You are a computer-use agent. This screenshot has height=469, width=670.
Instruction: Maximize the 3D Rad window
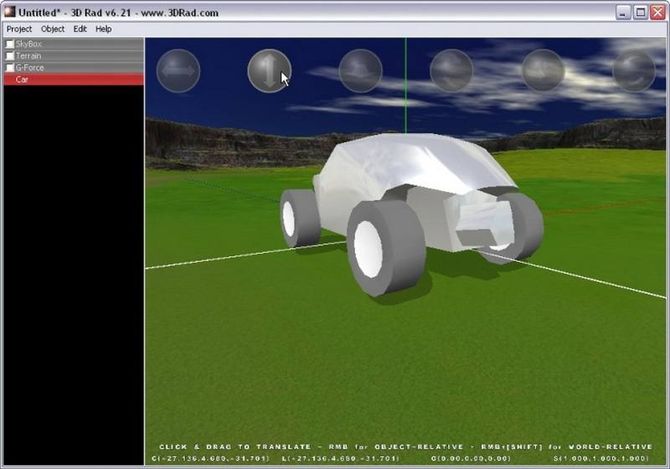tap(640, 12)
